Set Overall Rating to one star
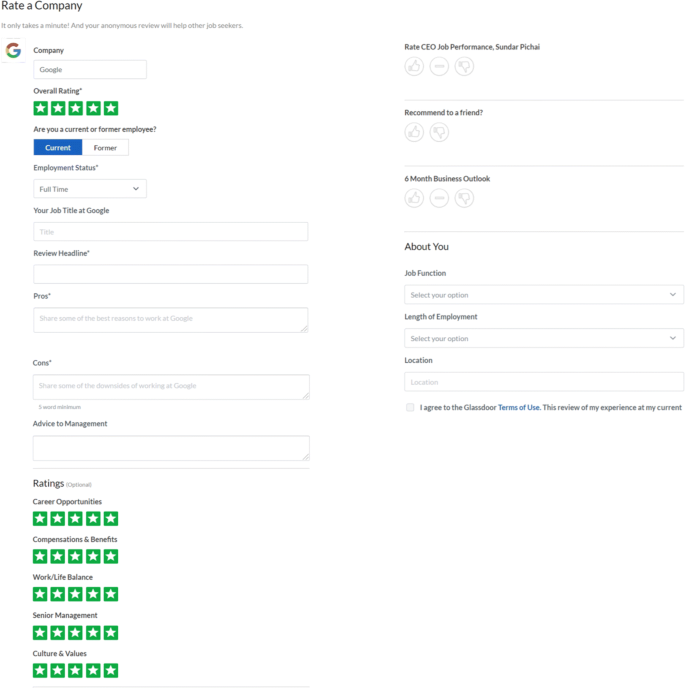This screenshot has height=688, width=685. tap(41, 108)
